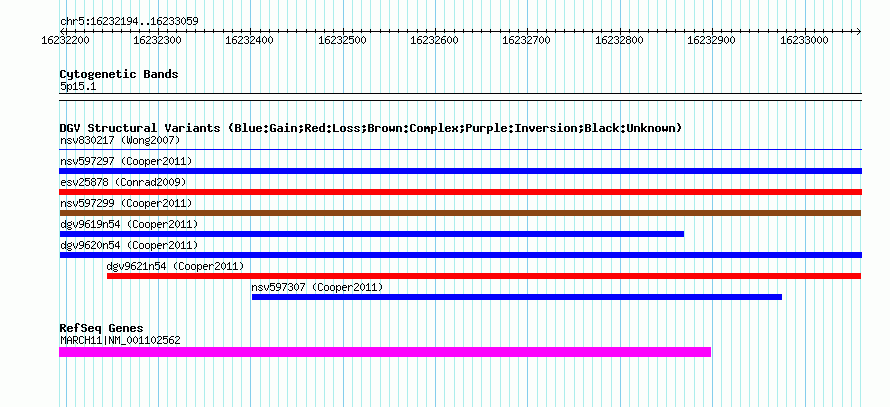Open variant dgv9621n54 (Cooper2011) label

175,266
